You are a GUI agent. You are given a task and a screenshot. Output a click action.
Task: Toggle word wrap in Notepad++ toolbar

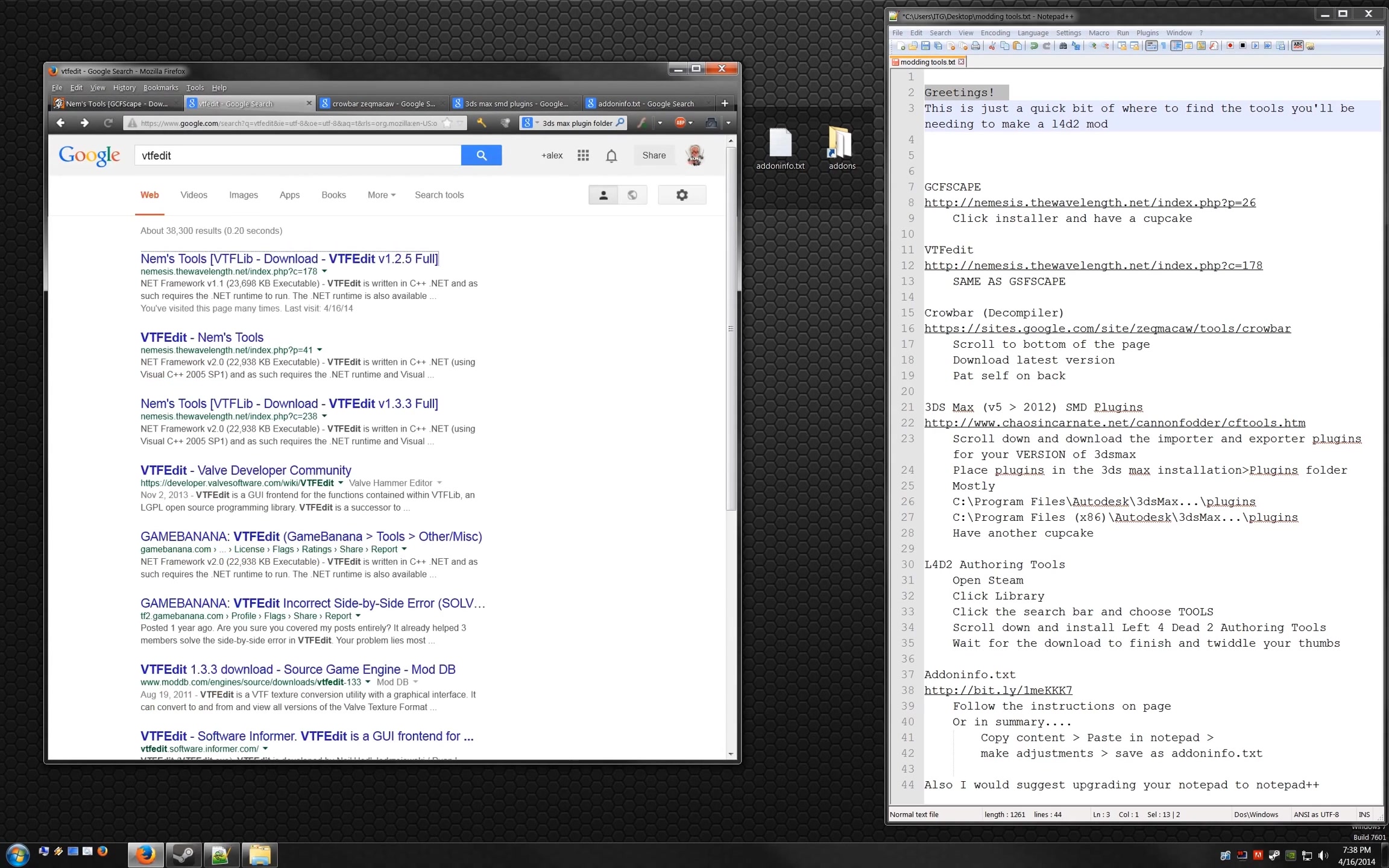[1151, 46]
